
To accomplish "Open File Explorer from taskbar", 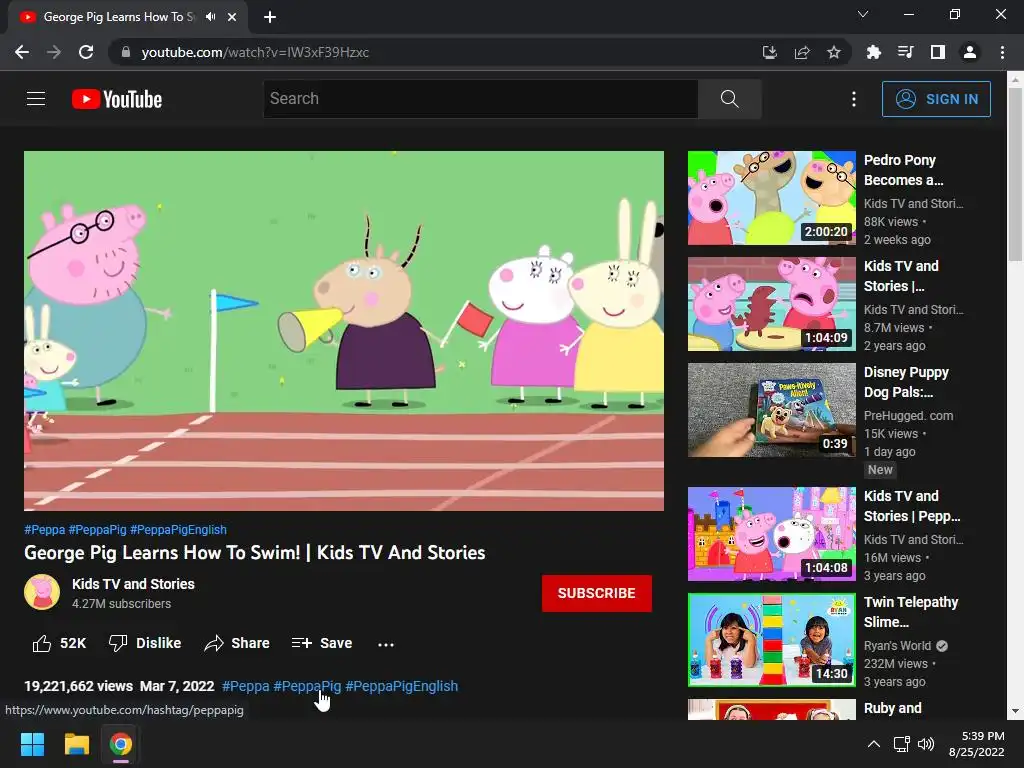I will tap(76, 744).
